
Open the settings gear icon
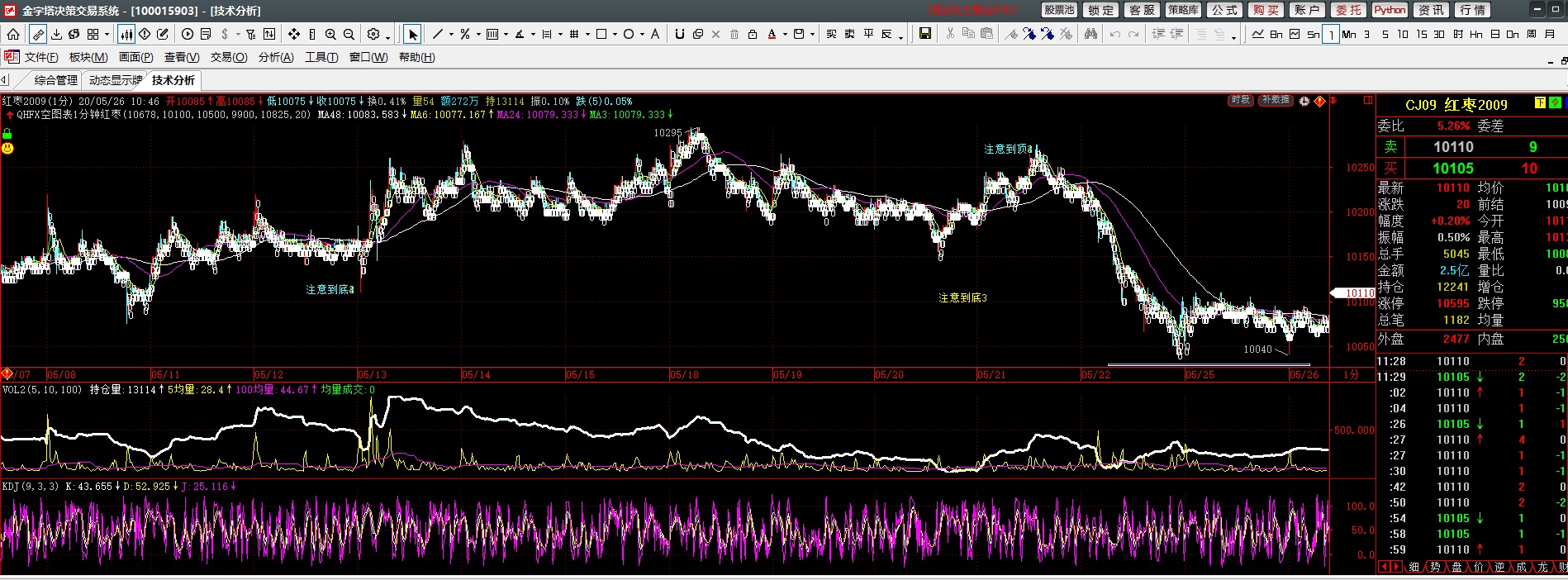coord(373,34)
